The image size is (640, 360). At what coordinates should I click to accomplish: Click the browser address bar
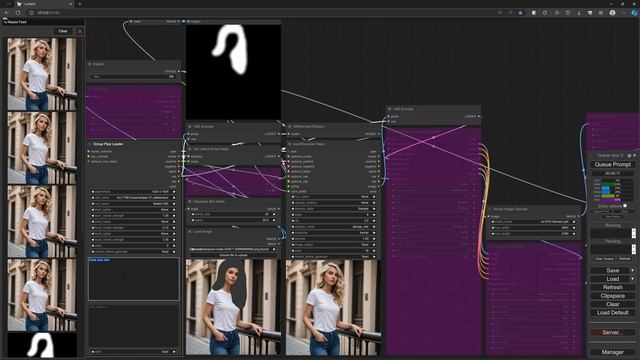[261, 13]
